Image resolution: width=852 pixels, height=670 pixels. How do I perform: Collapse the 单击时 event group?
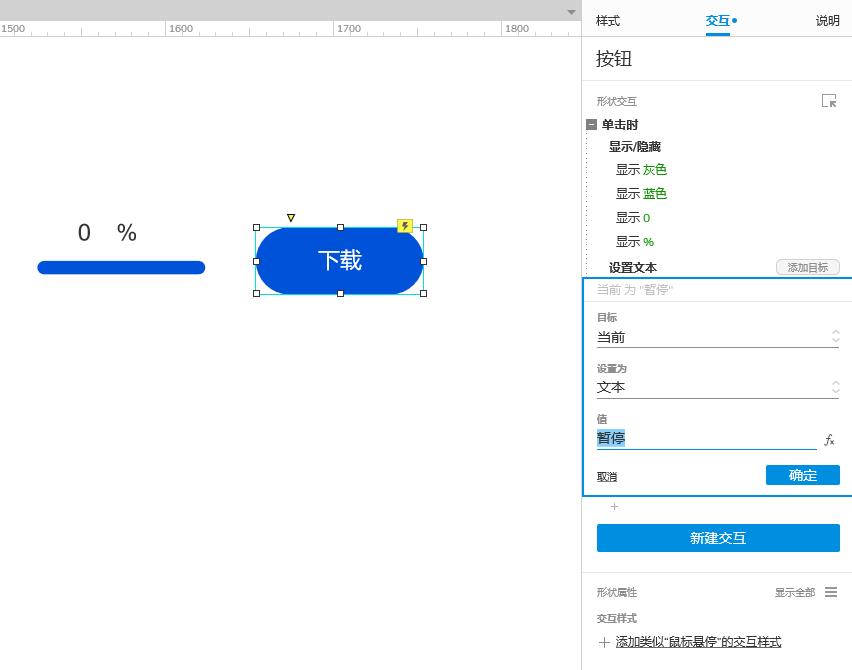click(x=591, y=124)
